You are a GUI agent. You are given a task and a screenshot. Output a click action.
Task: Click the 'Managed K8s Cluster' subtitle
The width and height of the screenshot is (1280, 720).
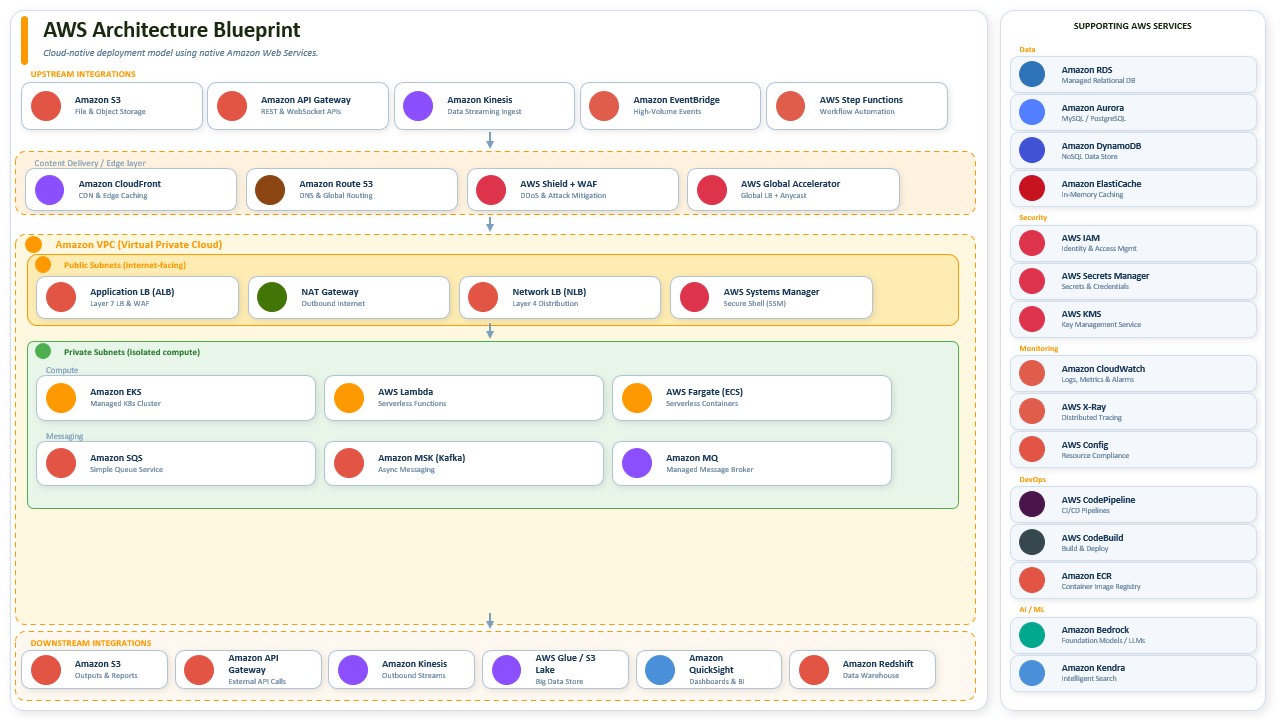(125, 404)
